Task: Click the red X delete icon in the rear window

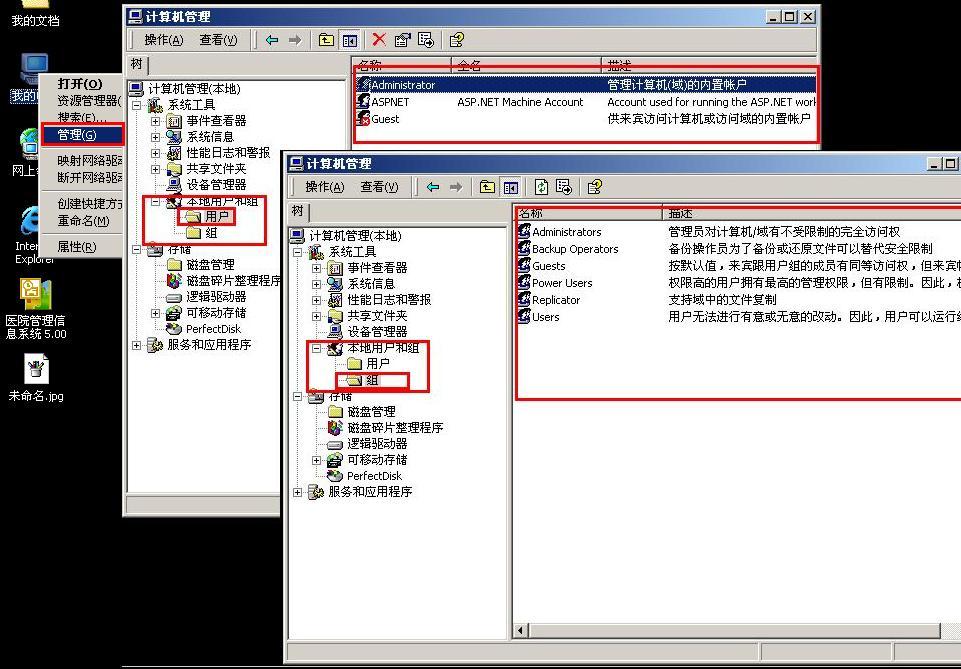Action: (379, 40)
